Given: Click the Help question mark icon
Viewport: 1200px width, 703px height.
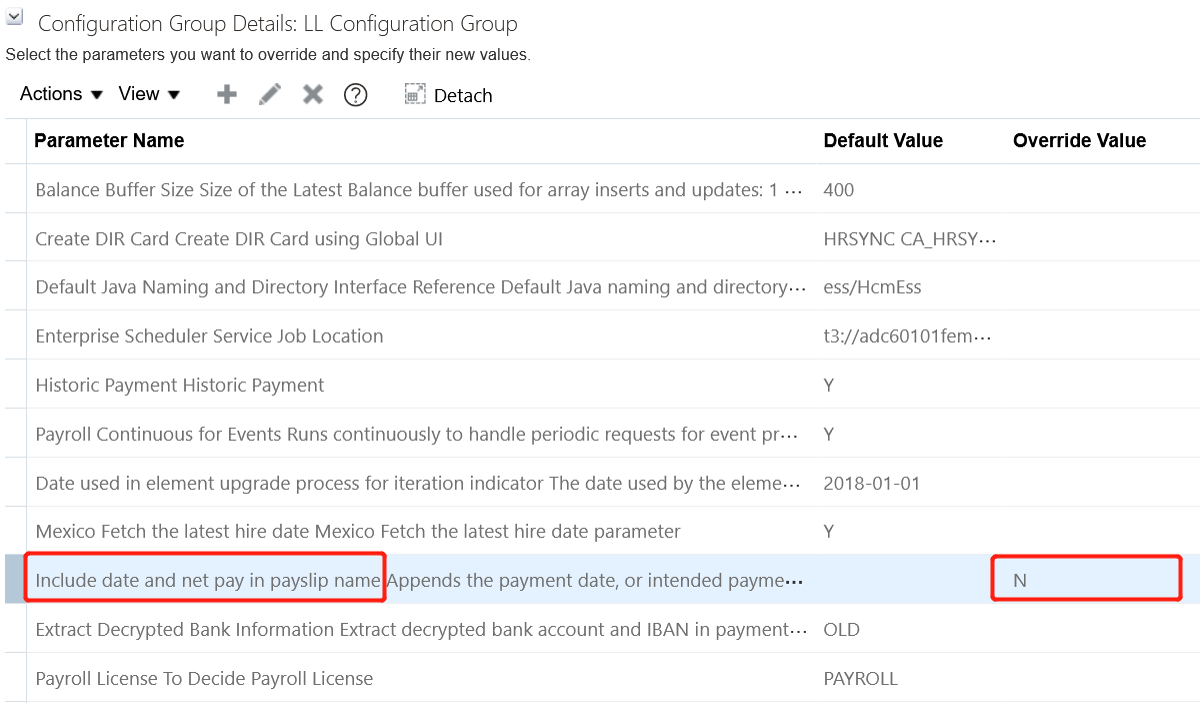Looking at the screenshot, I should (355, 95).
